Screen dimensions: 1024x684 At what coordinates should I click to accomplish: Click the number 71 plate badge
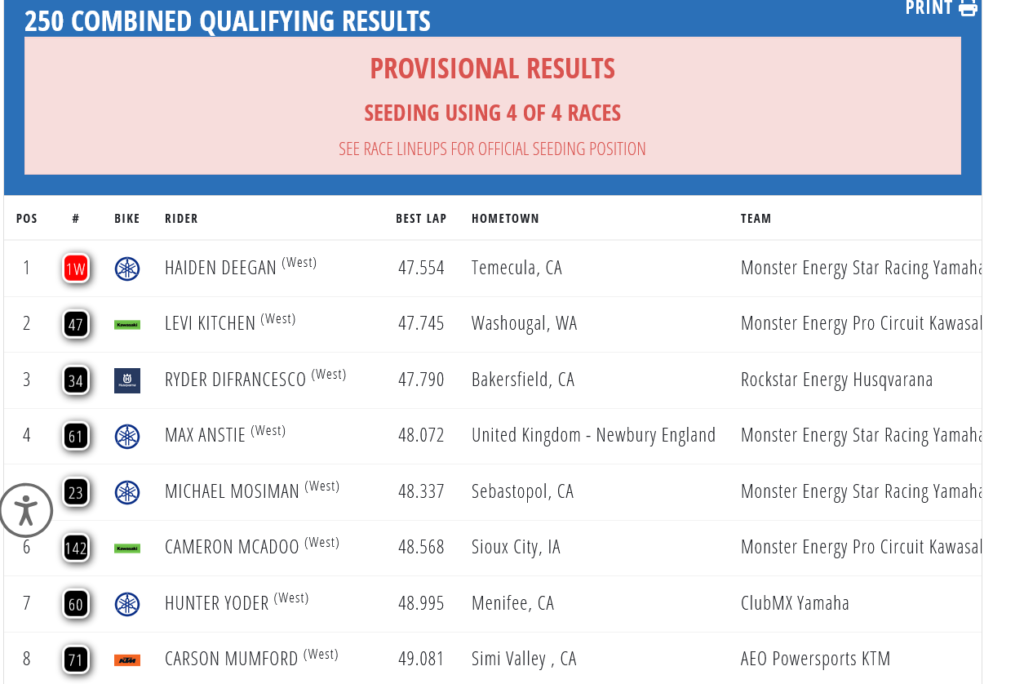(76, 660)
